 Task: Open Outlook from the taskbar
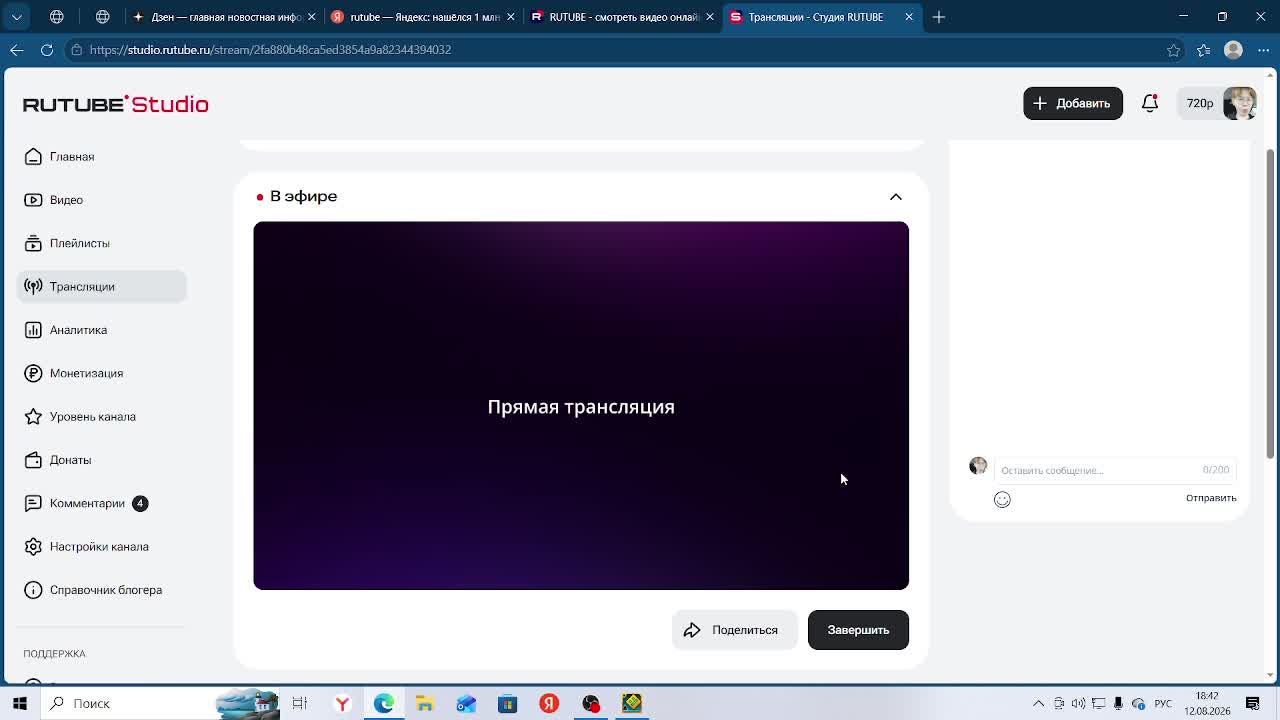[x=466, y=703]
